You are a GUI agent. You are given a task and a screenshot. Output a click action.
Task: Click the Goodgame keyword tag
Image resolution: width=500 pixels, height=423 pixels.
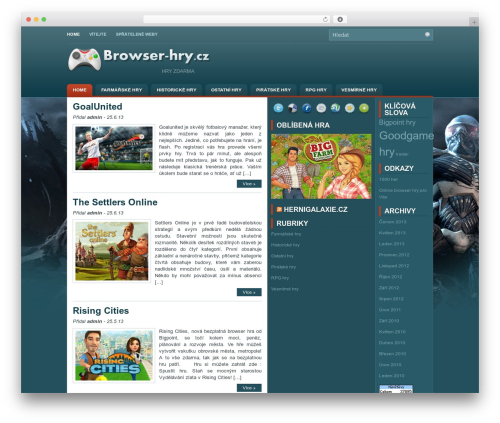(406, 136)
